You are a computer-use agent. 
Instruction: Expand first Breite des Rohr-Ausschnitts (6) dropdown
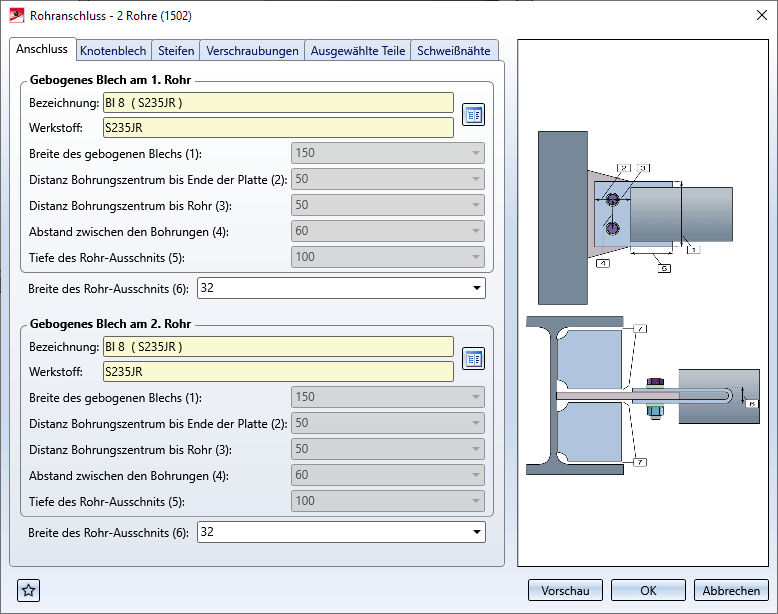(x=475, y=289)
